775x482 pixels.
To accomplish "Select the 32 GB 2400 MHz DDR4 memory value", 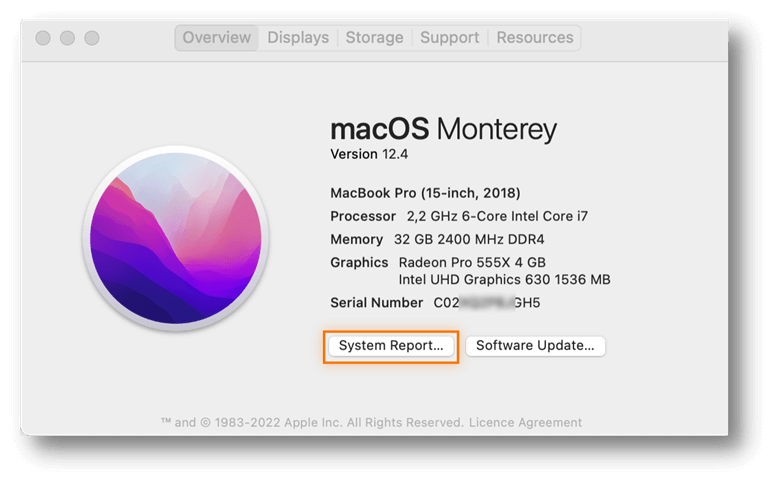I will pos(469,239).
